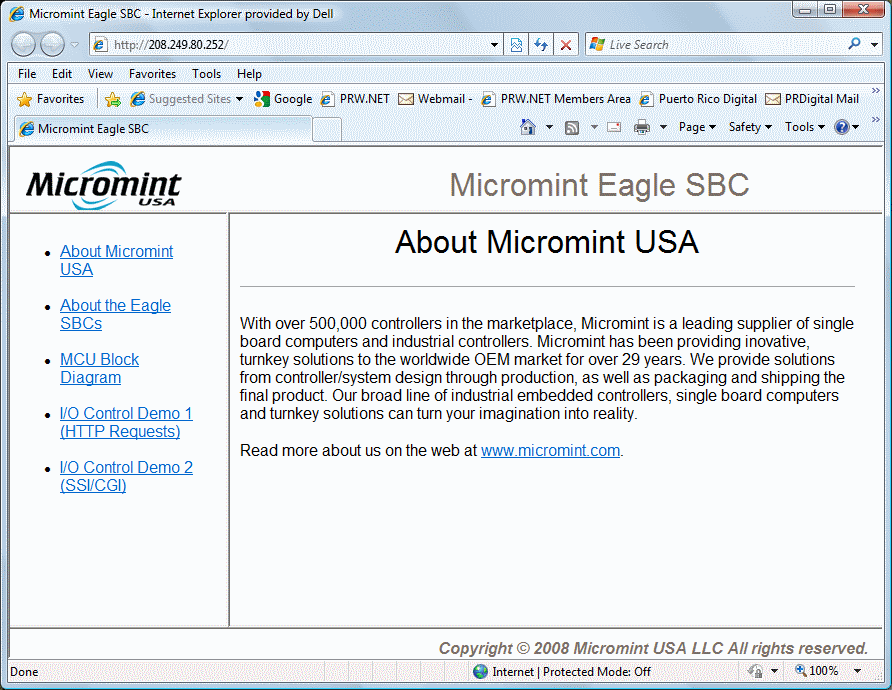
Task: Click the RSS Feeds icon
Action: pyautogui.click(x=572, y=127)
